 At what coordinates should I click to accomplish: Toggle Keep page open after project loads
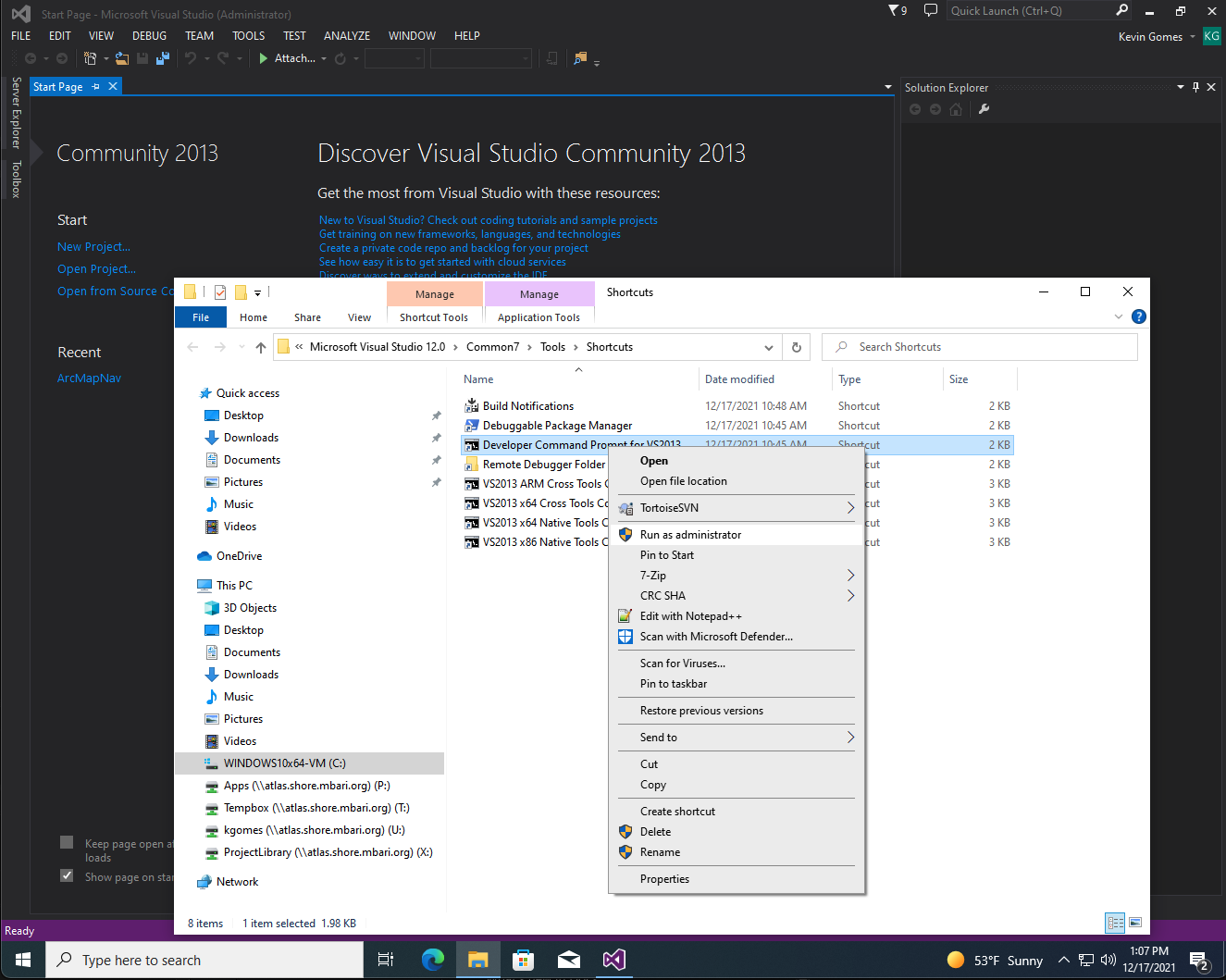pos(67,842)
